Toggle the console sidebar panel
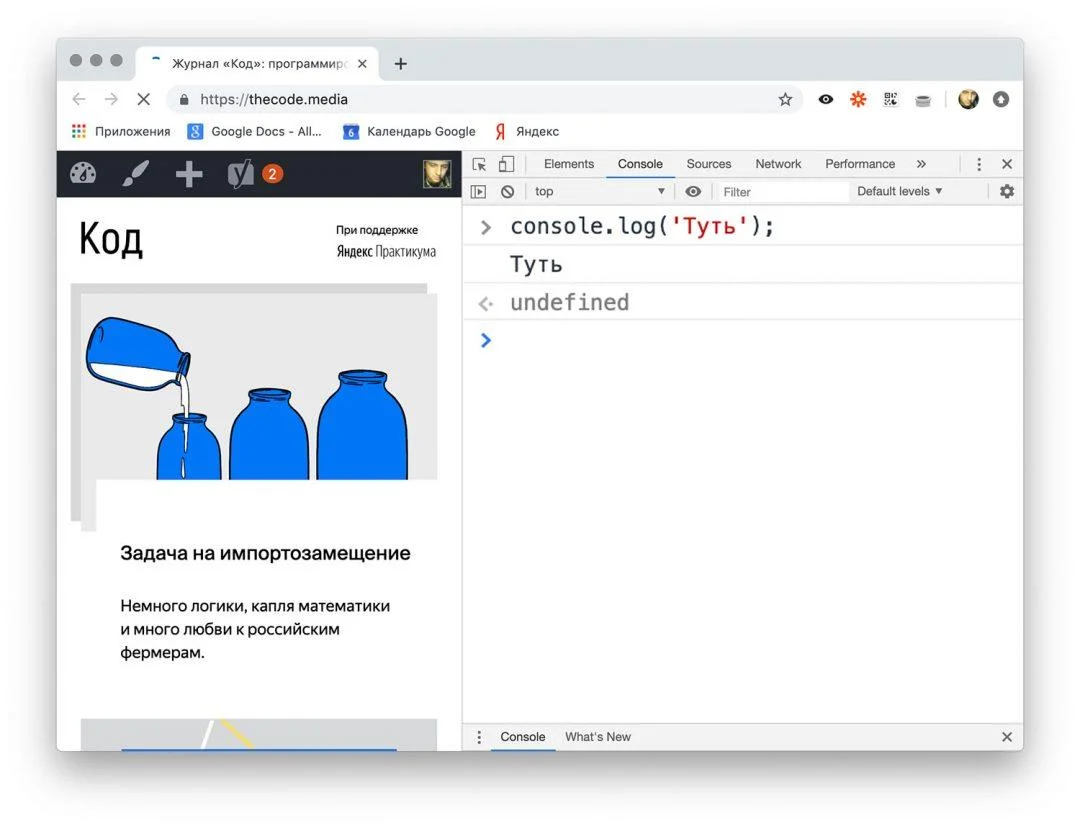Viewport: 1080px width, 826px height. [x=480, y=191]
